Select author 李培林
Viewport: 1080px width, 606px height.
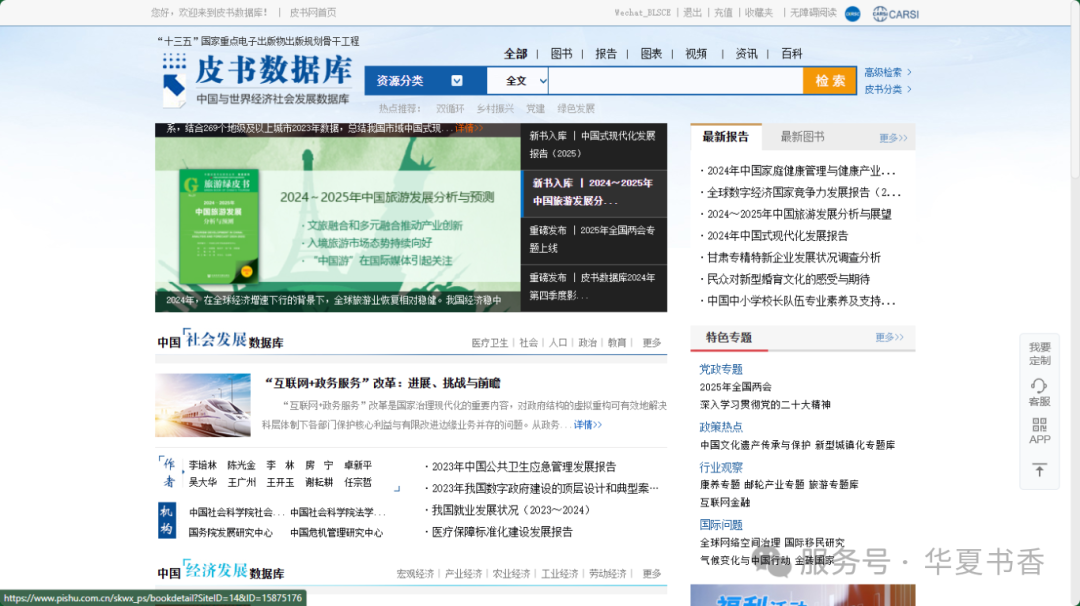[x=202, y=466]
